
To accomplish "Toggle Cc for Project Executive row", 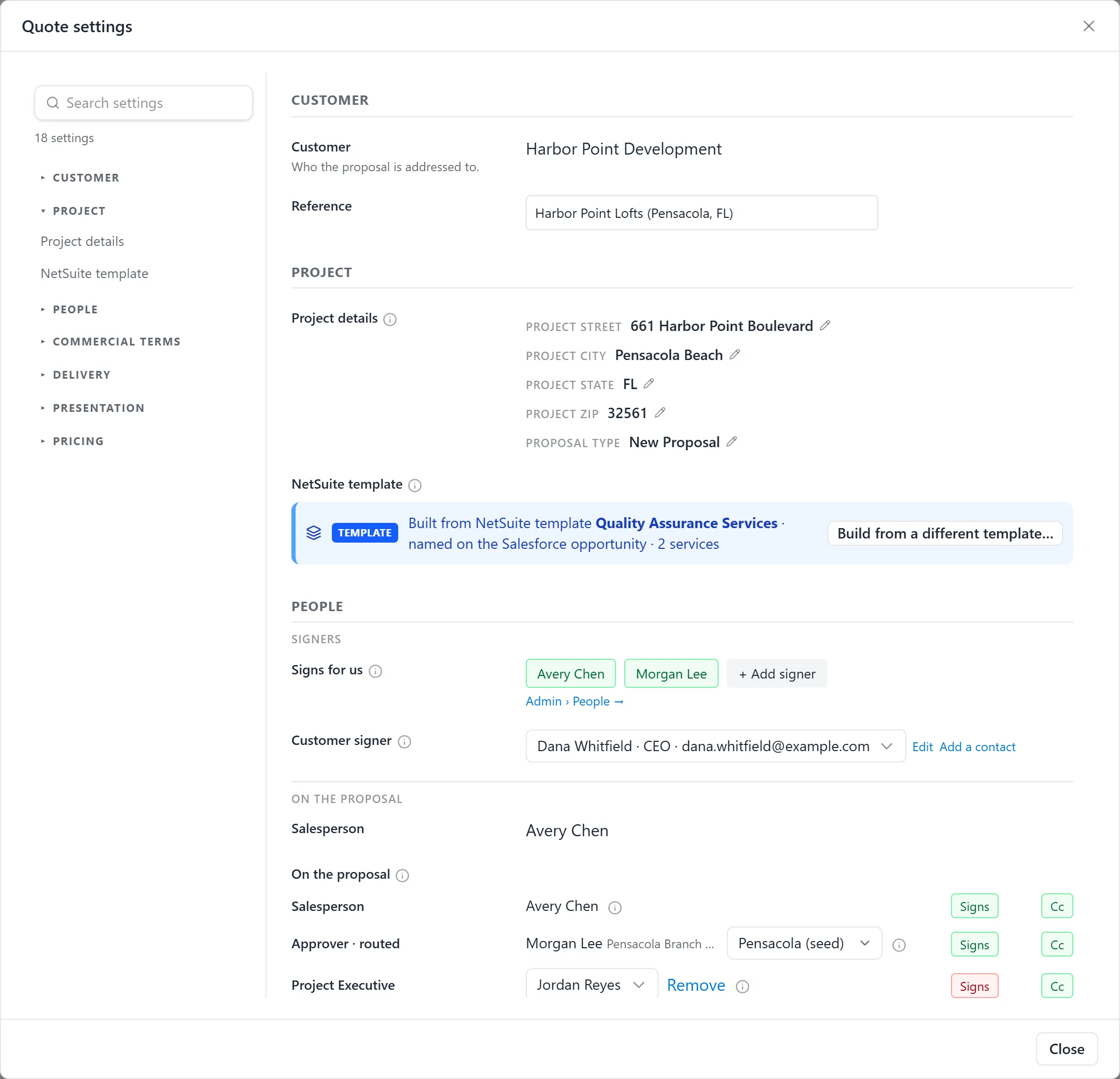I will point(1057,986).
